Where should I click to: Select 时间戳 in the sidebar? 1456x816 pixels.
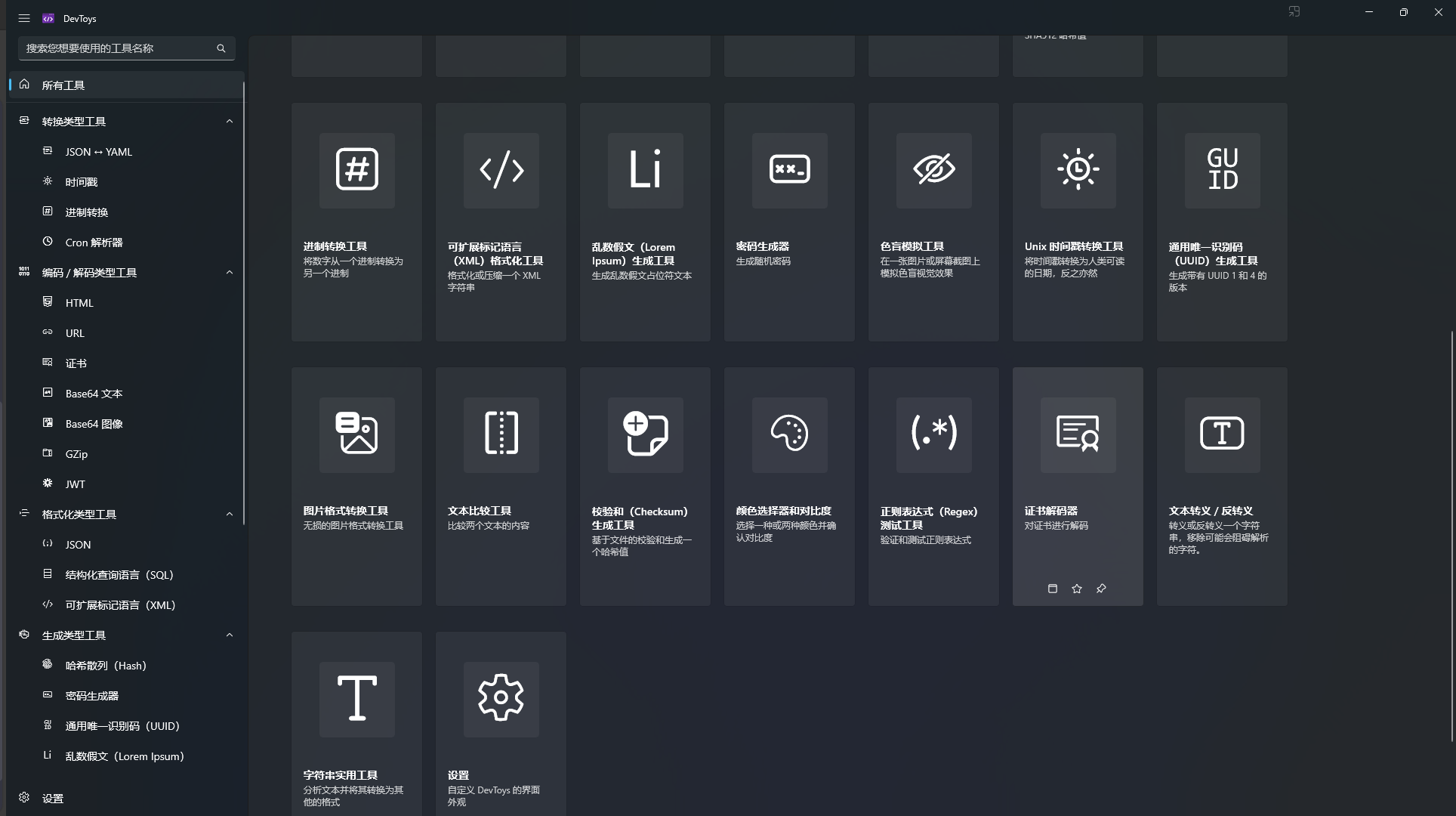pos(126,182)
